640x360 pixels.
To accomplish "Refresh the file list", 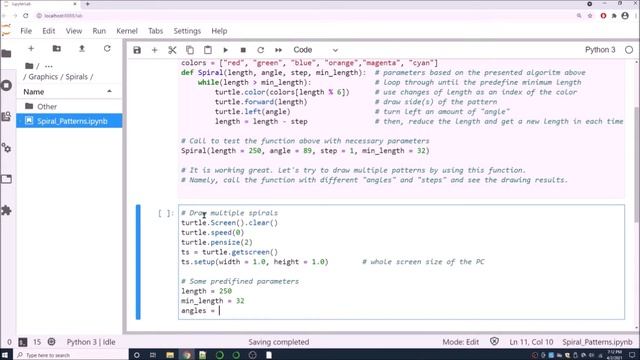I will [x=107, y=49].
